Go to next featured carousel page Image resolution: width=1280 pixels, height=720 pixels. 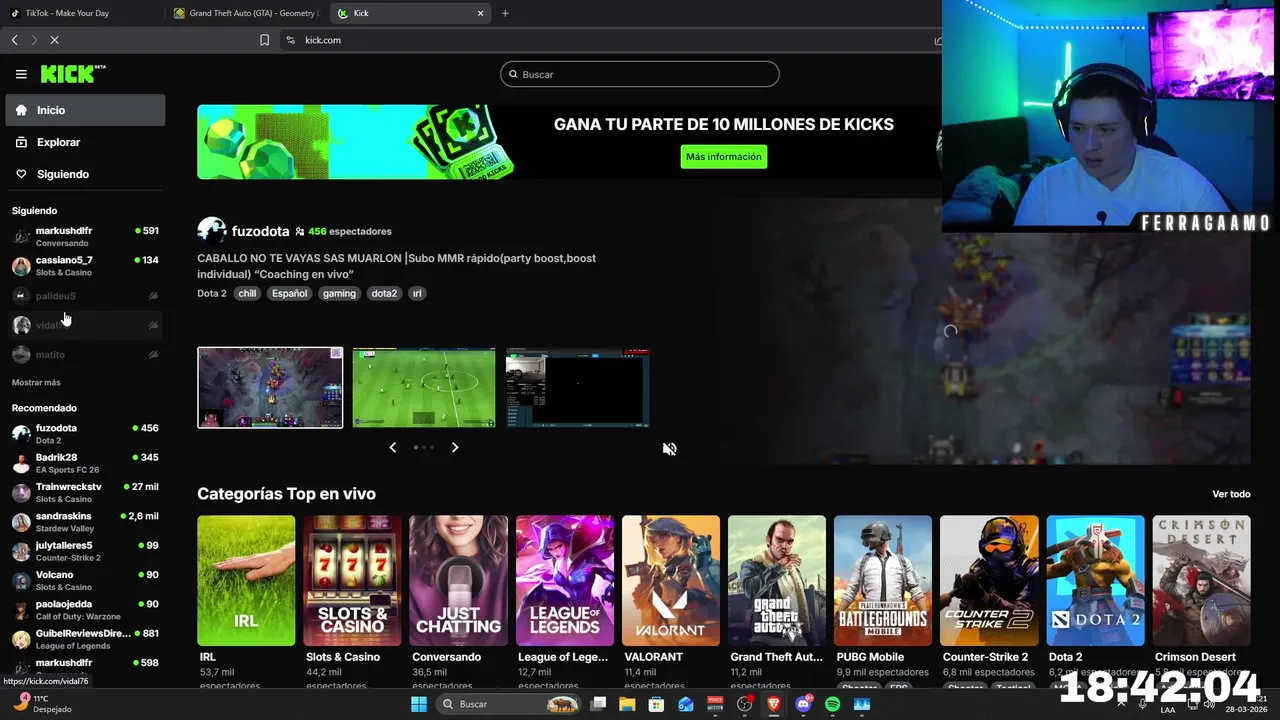[455, 447]
